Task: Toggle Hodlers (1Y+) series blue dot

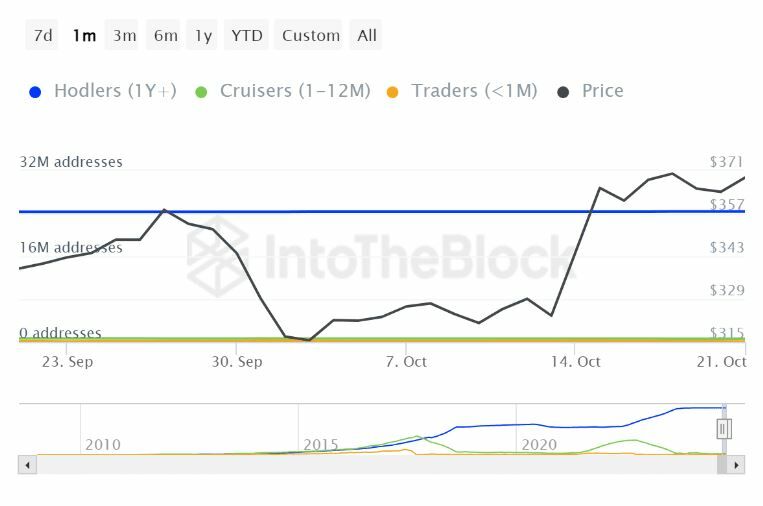Action: click(36, 92)
